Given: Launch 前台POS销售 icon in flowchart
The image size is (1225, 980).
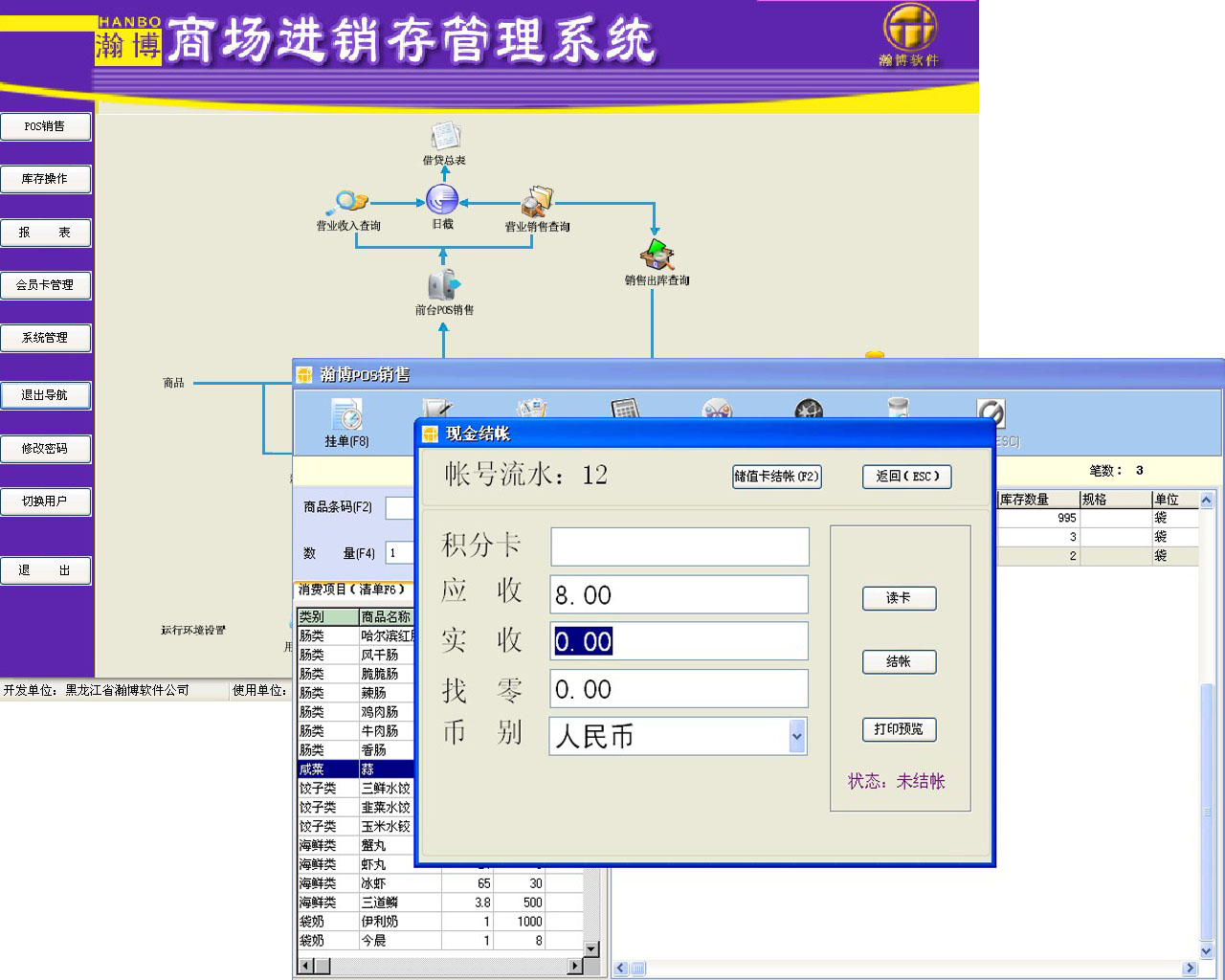Looking at the screenshot, I should click(x=443, y=285).
